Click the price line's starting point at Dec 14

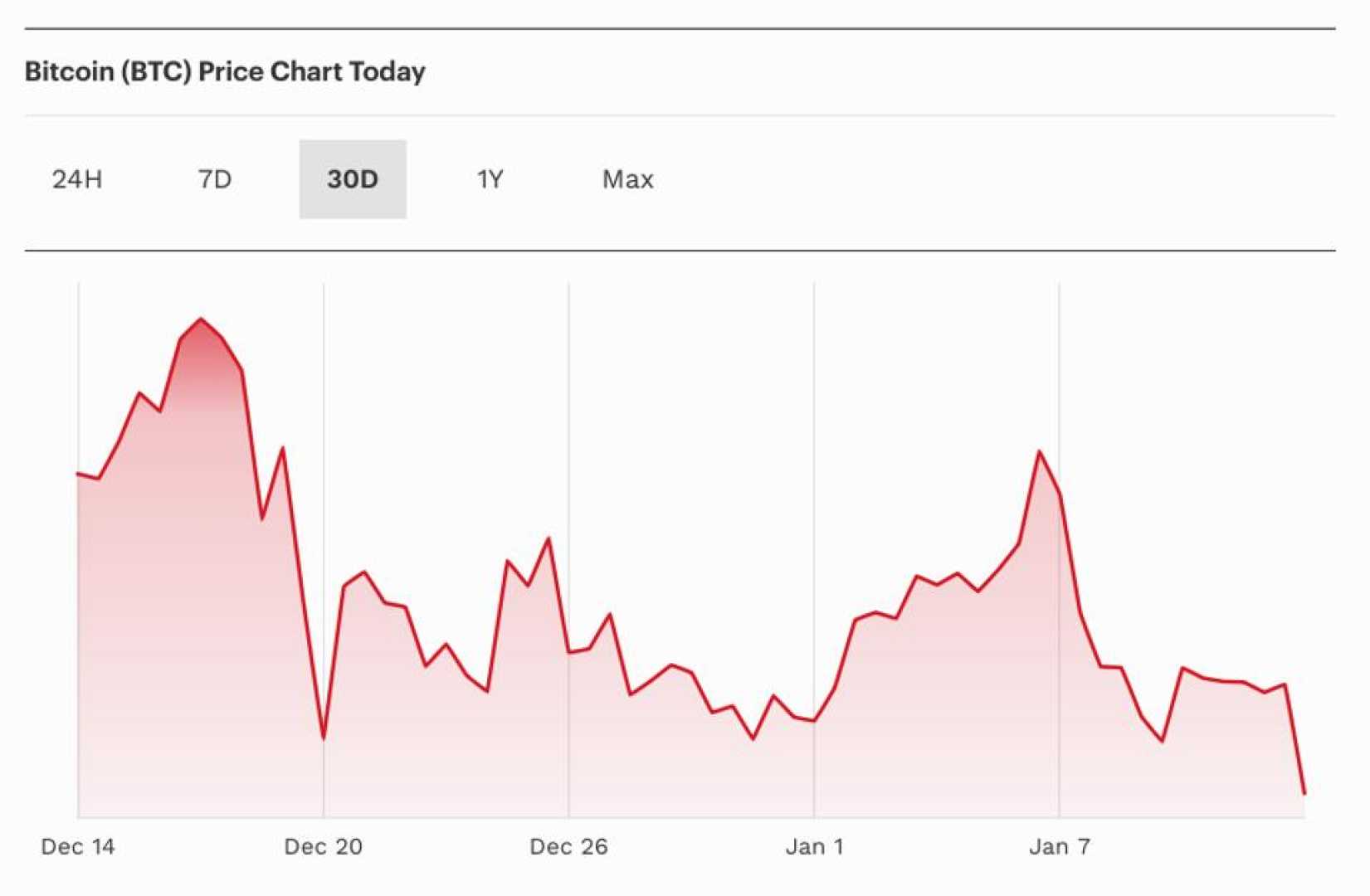tap(79, 474)
